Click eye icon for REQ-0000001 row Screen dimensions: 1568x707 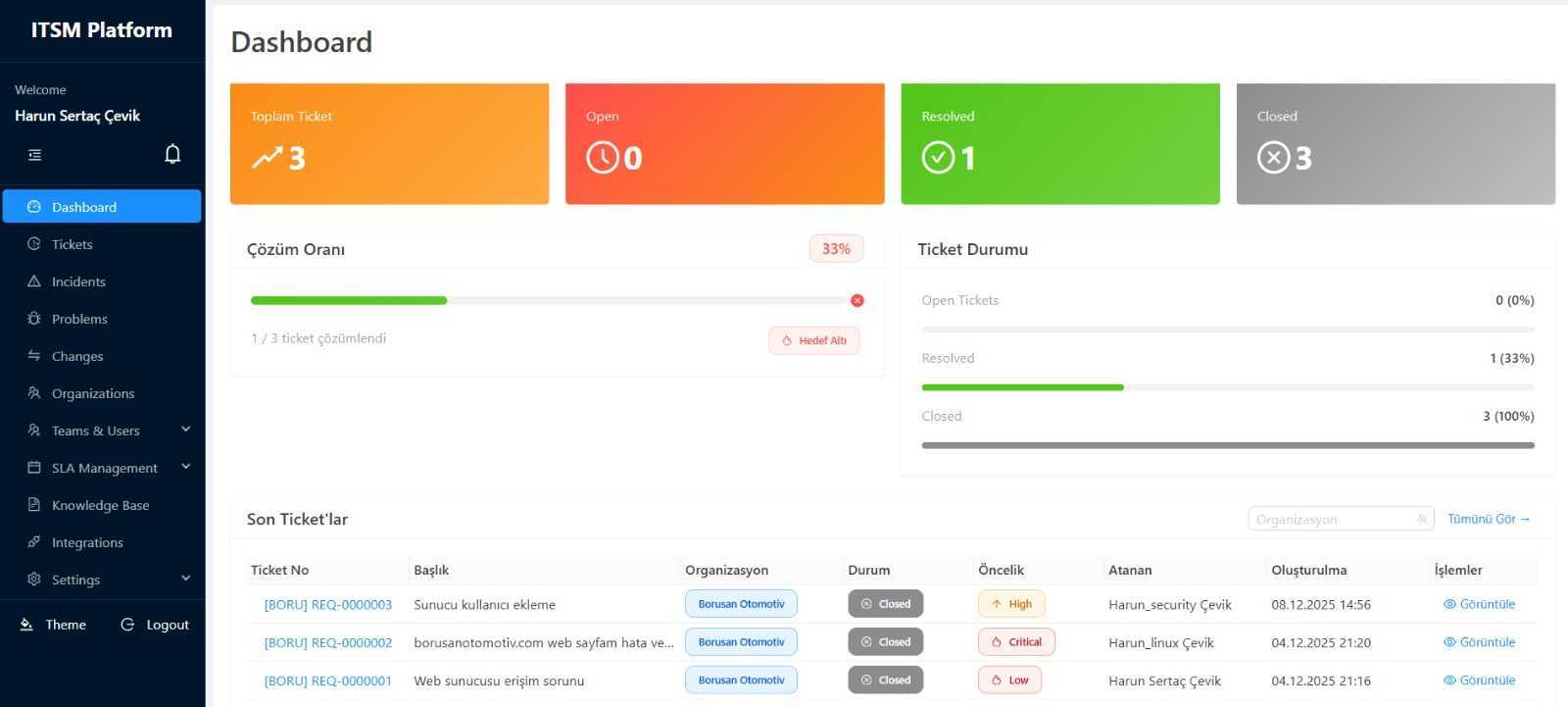click(x=1449, y=681)
